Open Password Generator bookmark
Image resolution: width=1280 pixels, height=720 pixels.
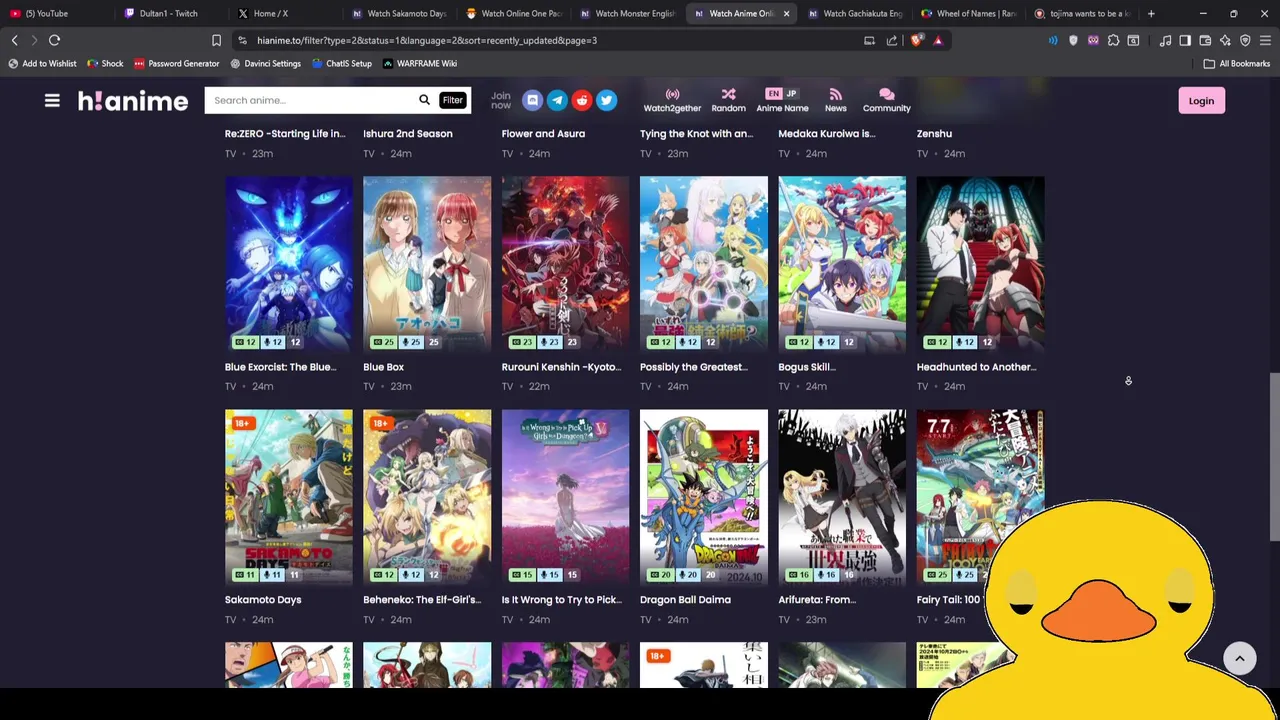176,63
